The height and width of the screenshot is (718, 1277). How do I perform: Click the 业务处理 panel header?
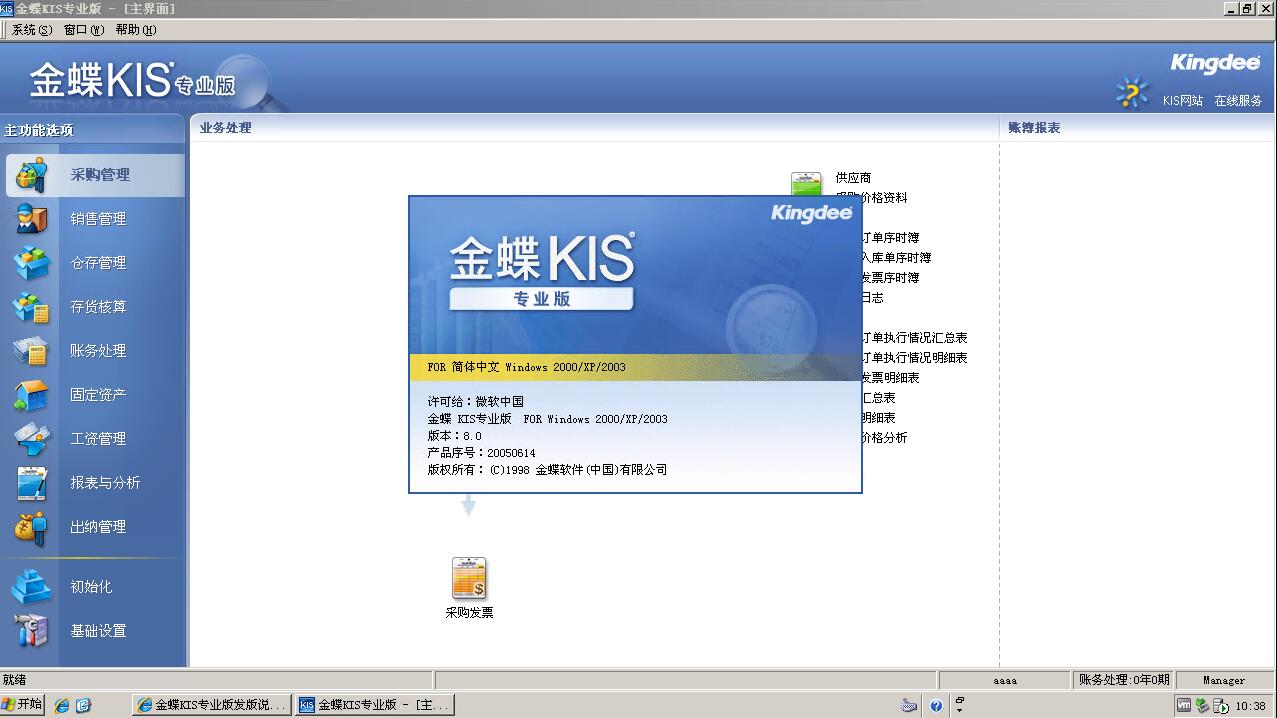click(x=225, y=128)
